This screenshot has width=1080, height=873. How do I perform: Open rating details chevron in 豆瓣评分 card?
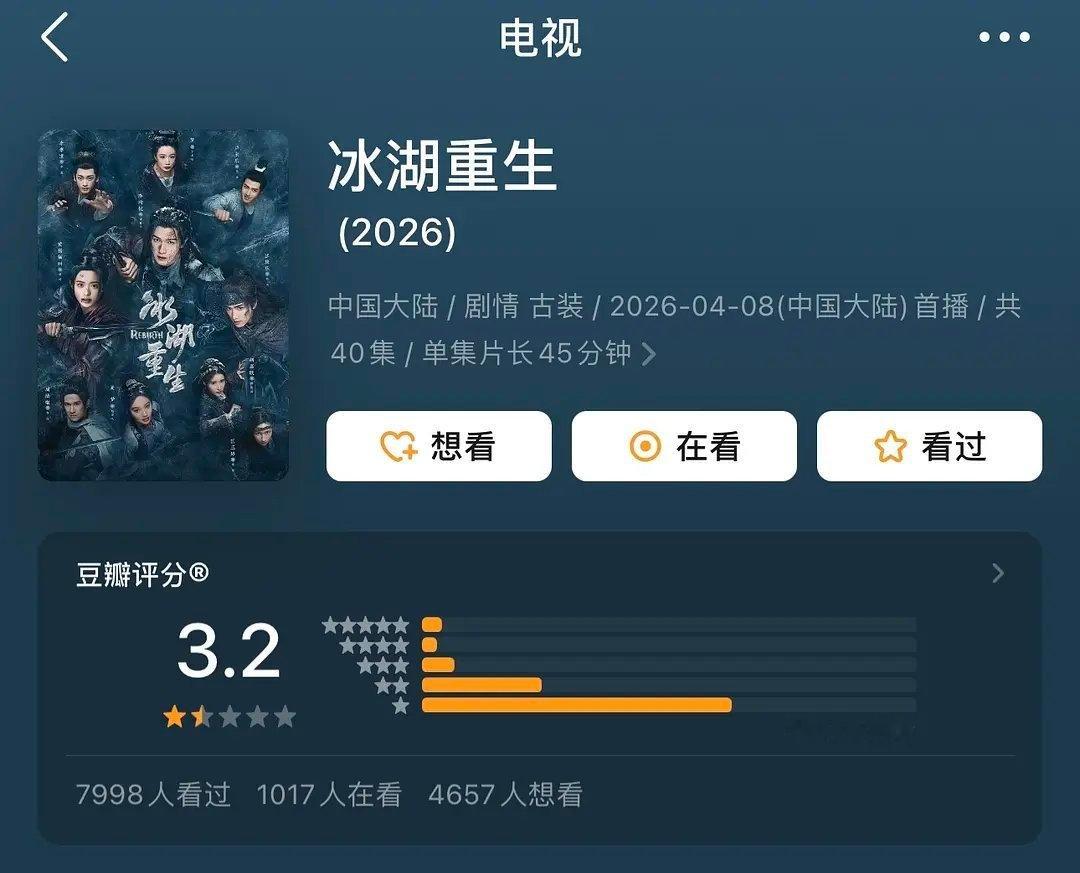point(998,573)
